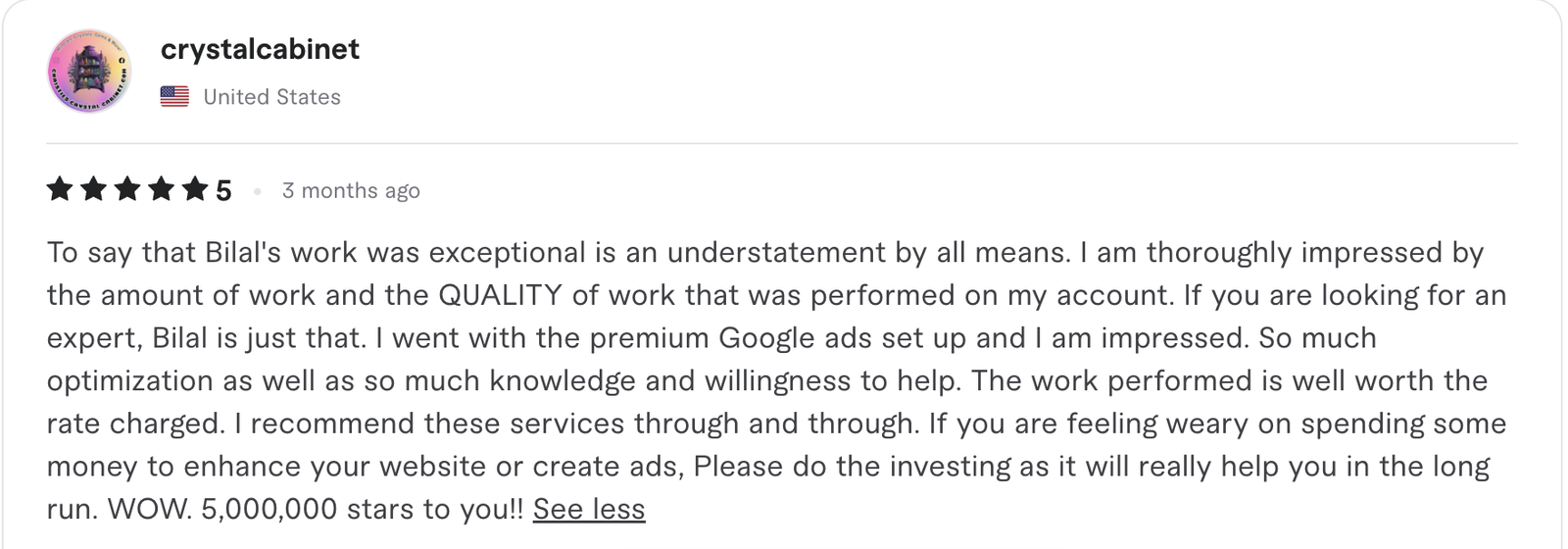Screen dimensions: 1568x549
Task: Click the third rating star
Action: 127,189
